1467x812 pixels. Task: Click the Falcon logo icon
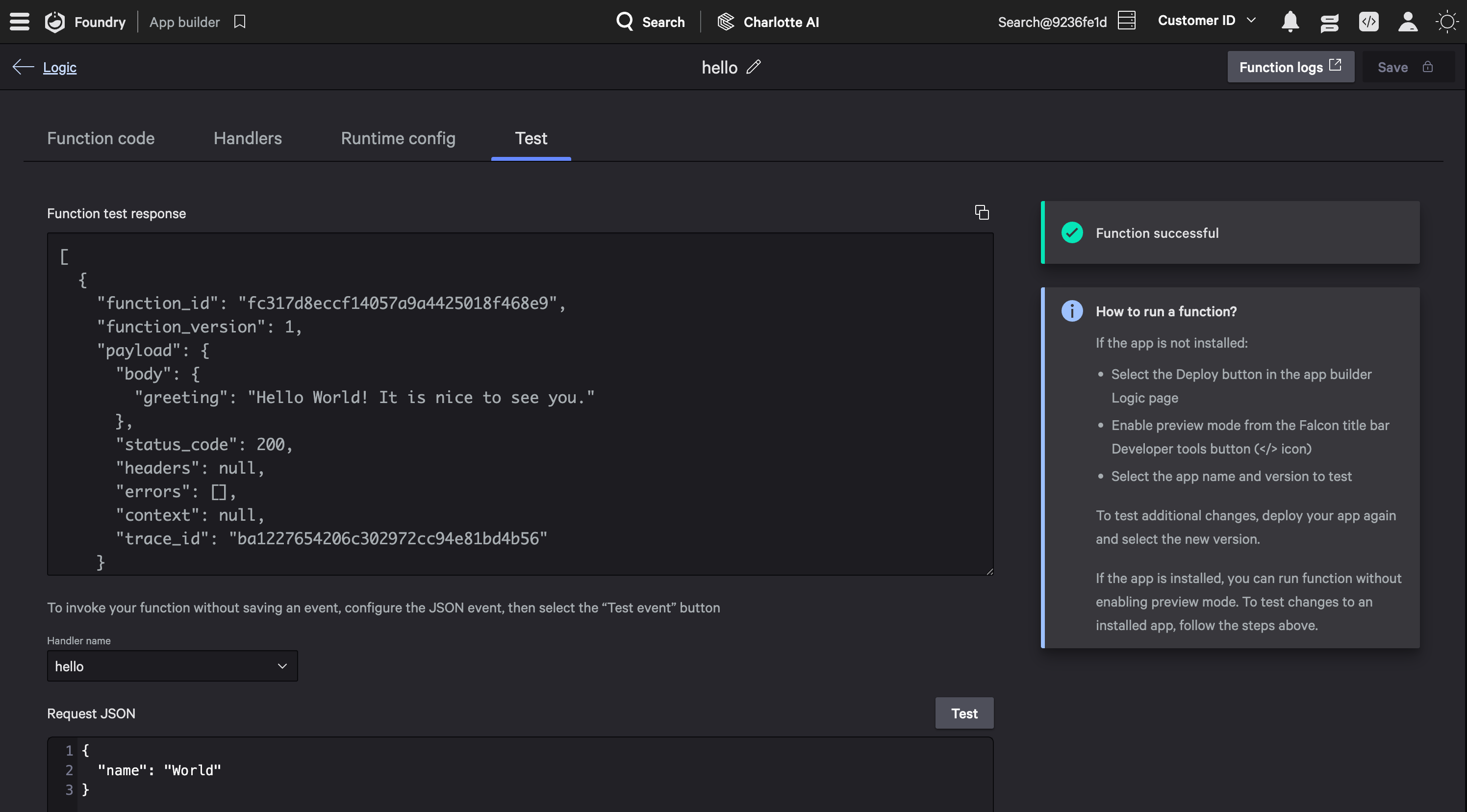[55, 22]
